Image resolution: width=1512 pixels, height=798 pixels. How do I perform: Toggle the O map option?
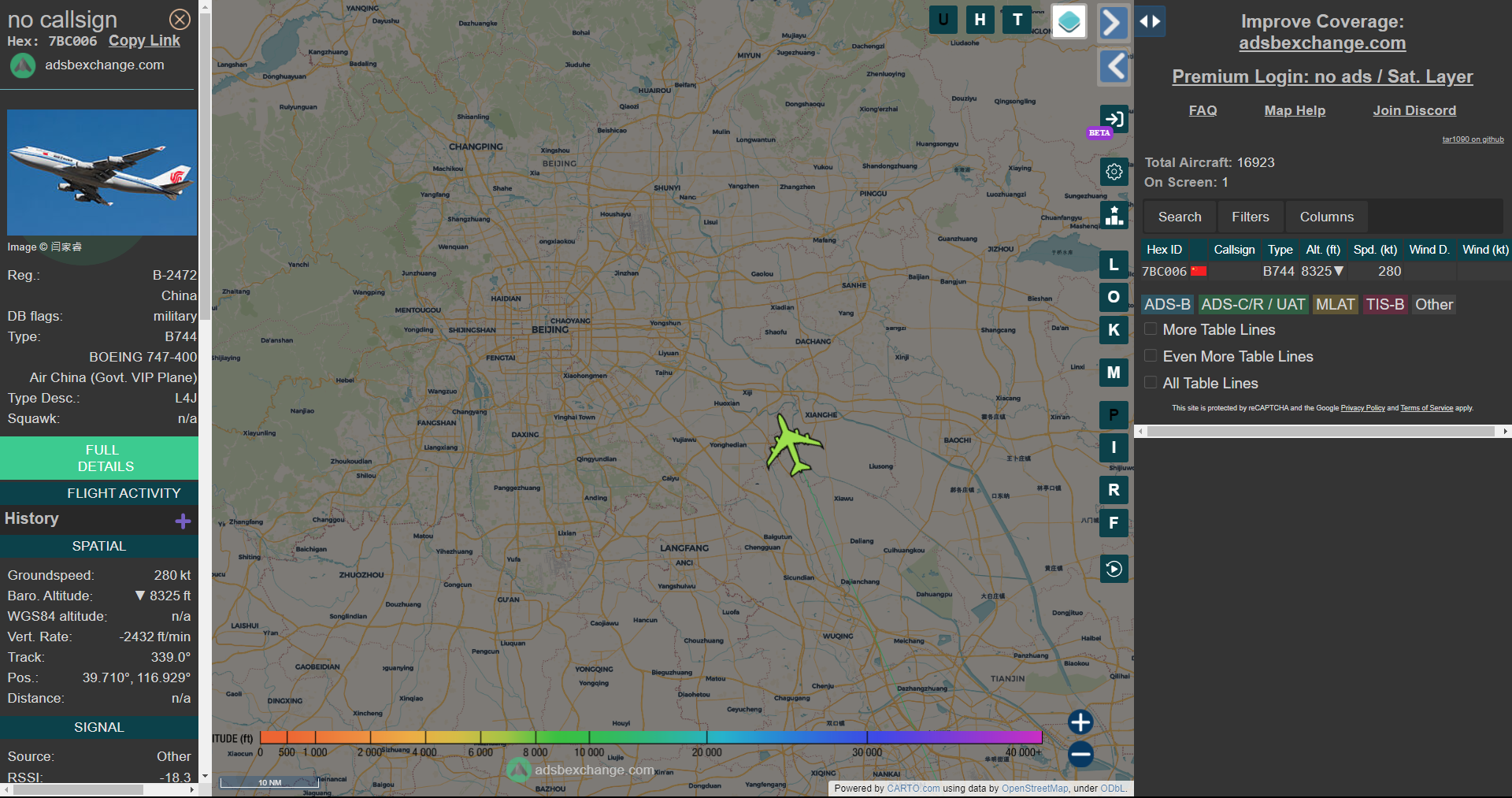(1114, 297)
